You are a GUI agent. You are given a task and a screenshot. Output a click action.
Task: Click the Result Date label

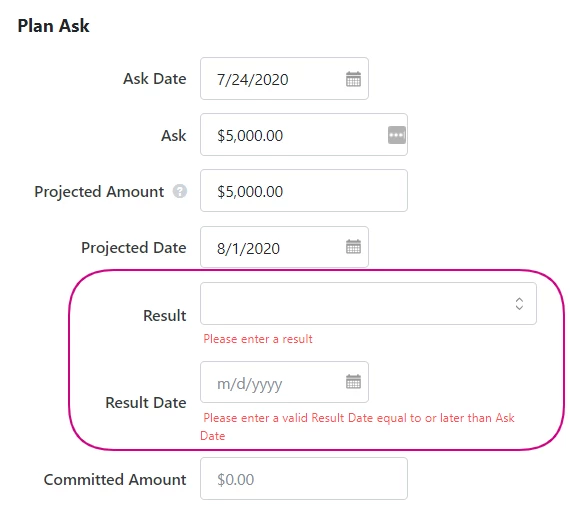[146, 403]
